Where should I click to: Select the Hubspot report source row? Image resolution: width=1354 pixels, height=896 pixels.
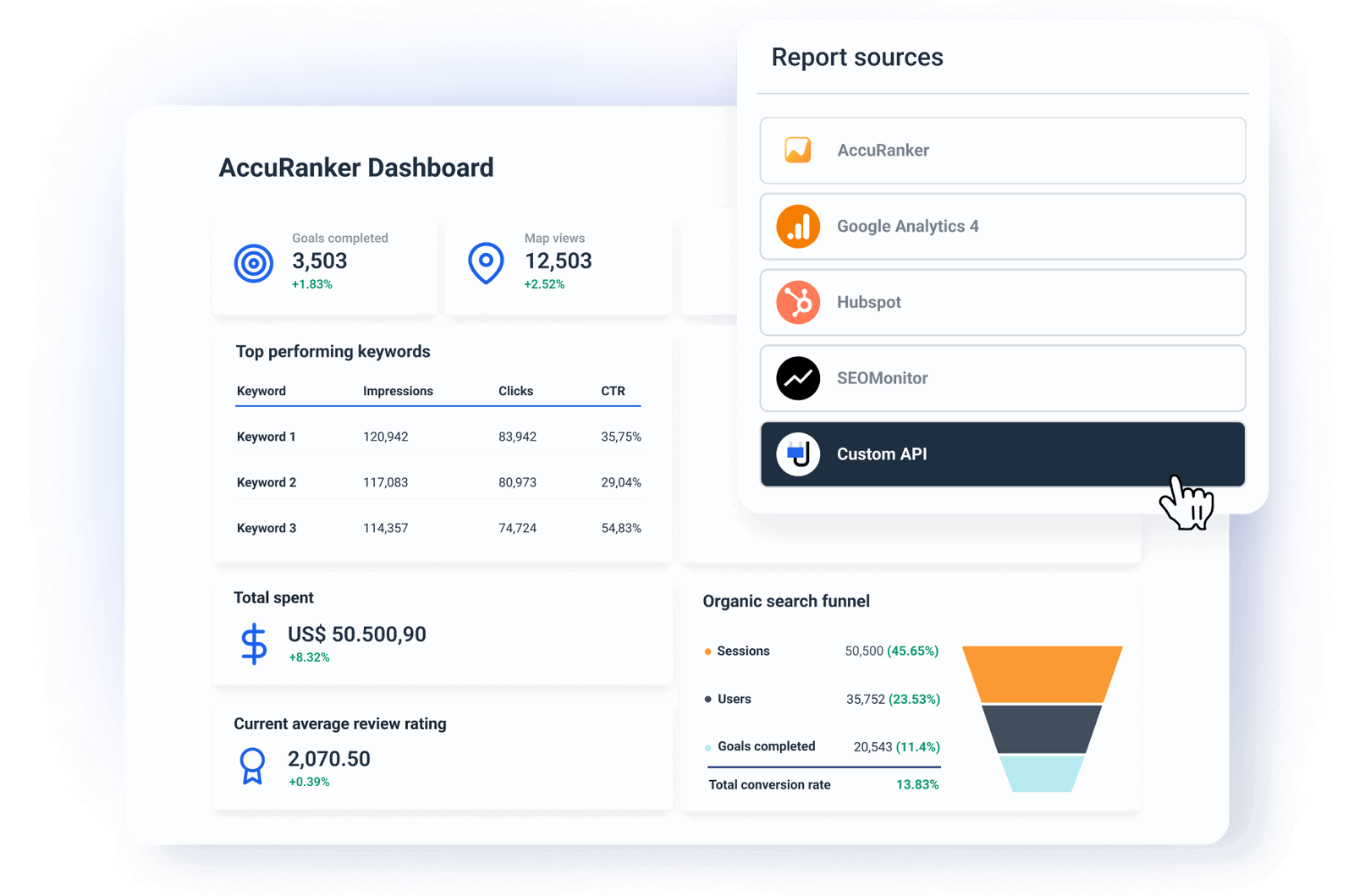coord(1001,302)
